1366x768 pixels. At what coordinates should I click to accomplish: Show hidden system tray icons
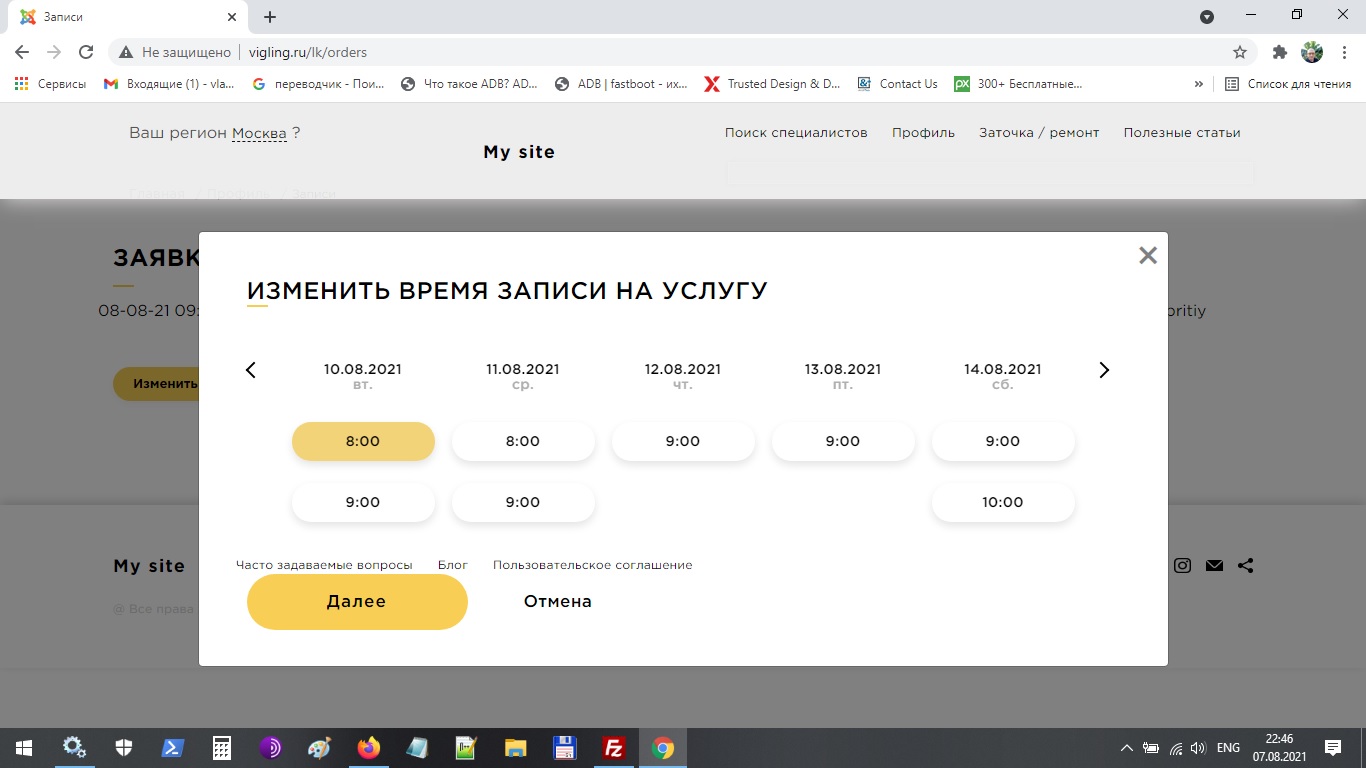(1127, 748)
